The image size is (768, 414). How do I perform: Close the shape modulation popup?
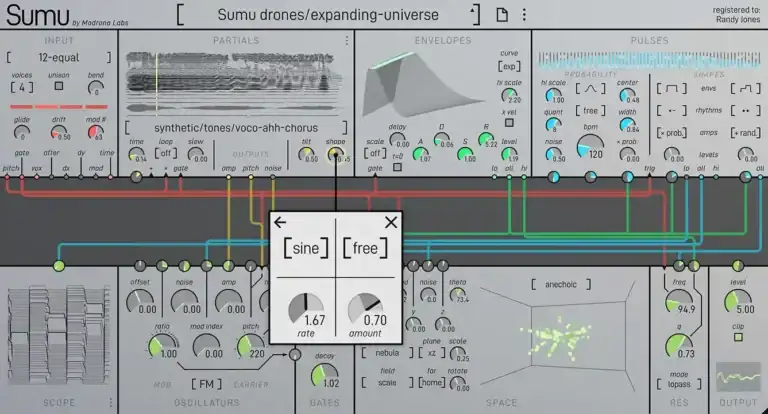click(391, 222)
